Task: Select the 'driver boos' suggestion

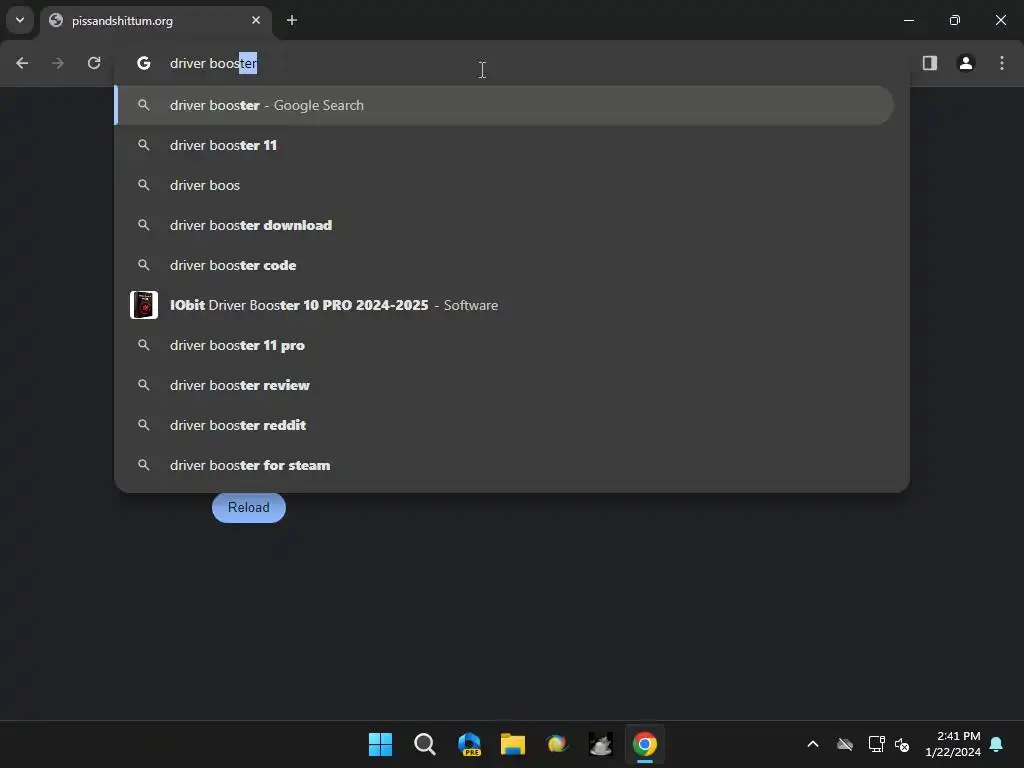Action: [504, 185]
